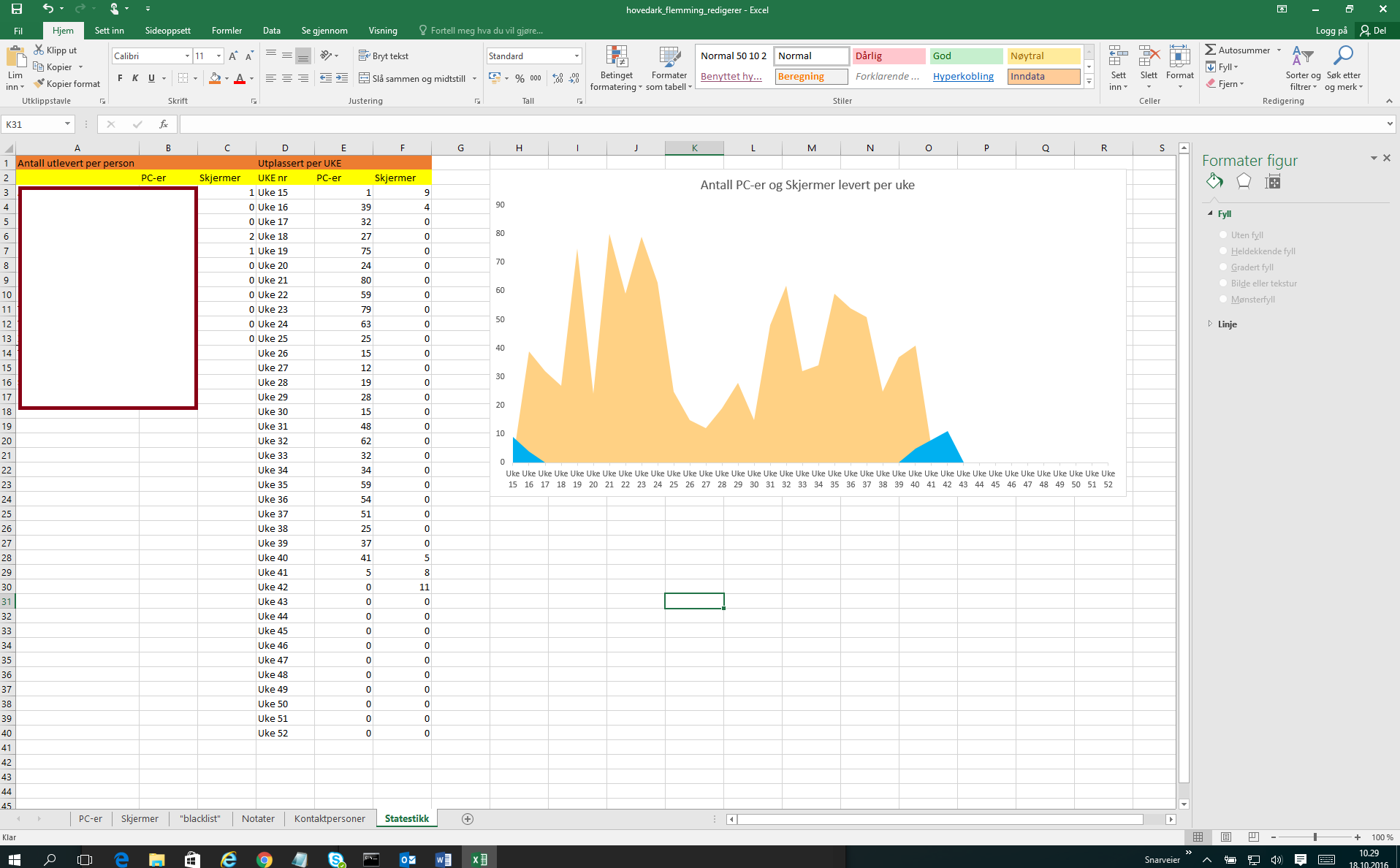Switch to Page Break Preview in status bar
Screen dimensions: 1400x868
tap(1254, 837)
